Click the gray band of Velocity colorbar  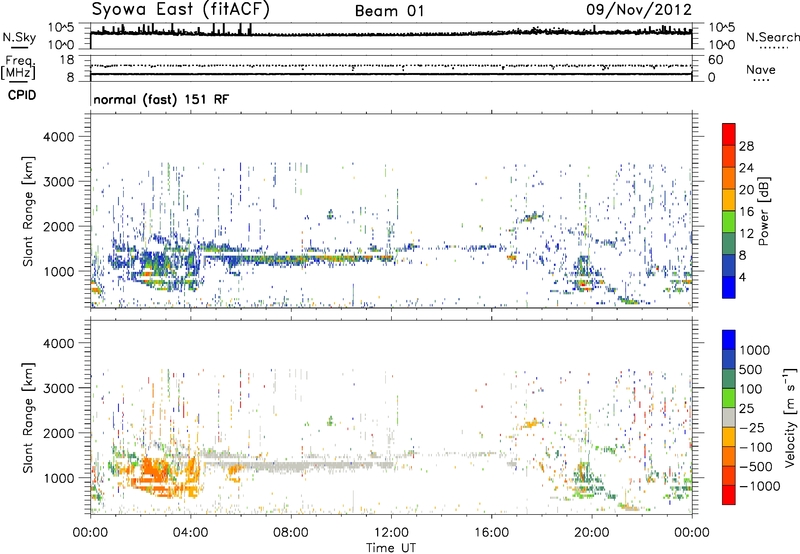(x=729, y=418)
